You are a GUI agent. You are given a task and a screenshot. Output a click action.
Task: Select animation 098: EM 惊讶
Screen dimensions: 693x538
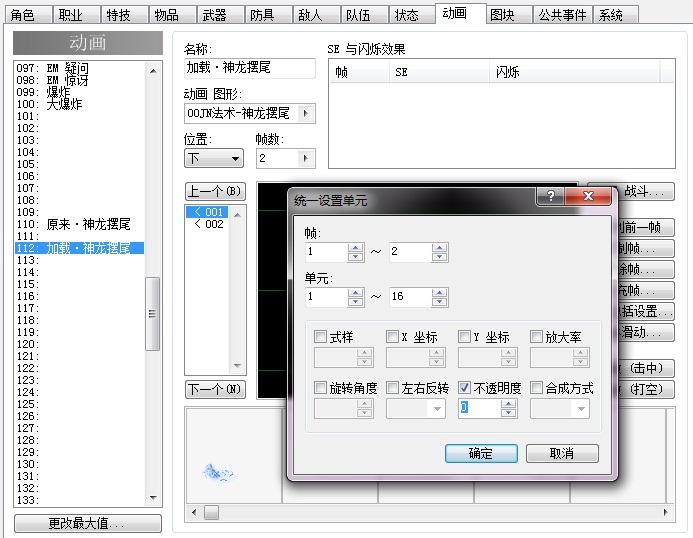tap(80, 80)
